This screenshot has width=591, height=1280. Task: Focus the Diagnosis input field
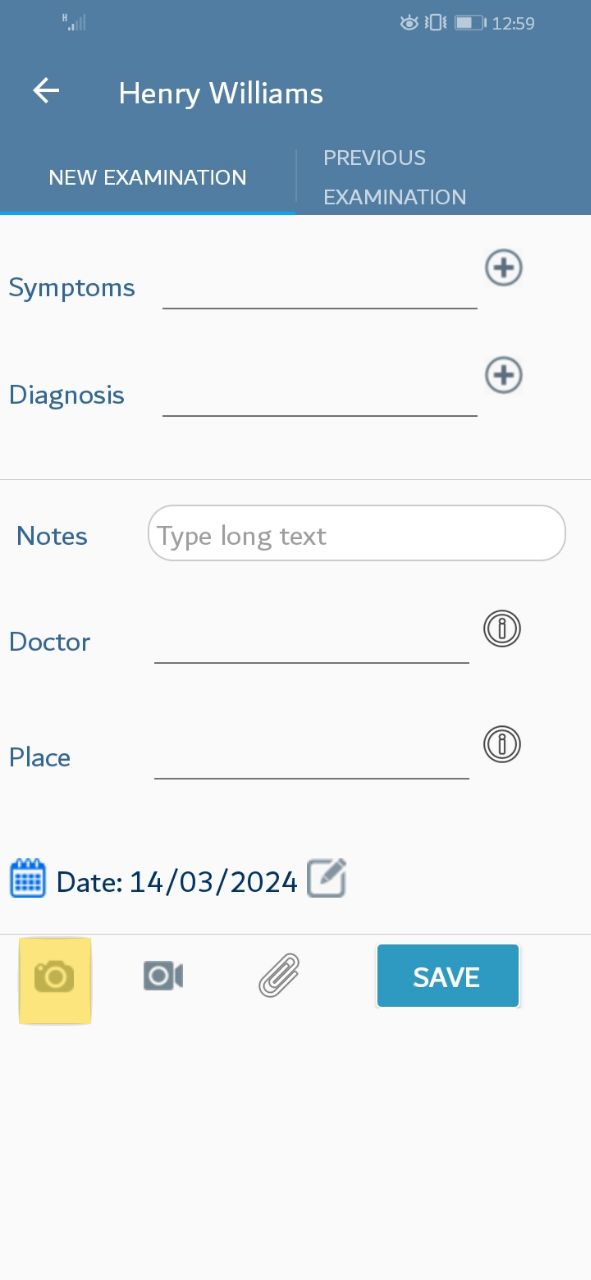point(320,396)
